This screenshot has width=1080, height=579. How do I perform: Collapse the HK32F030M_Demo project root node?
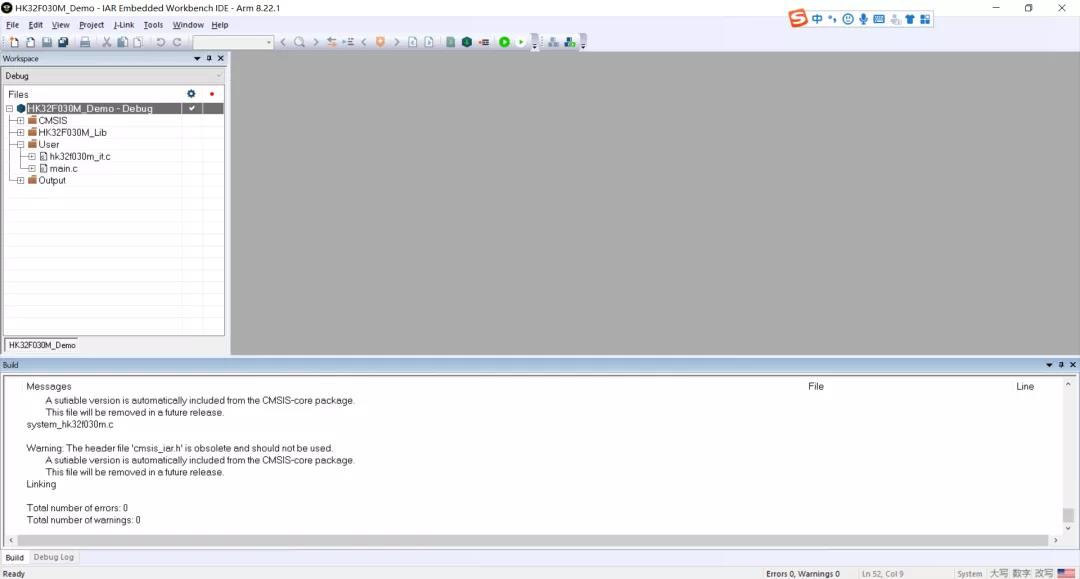click(x=10, y=109)
